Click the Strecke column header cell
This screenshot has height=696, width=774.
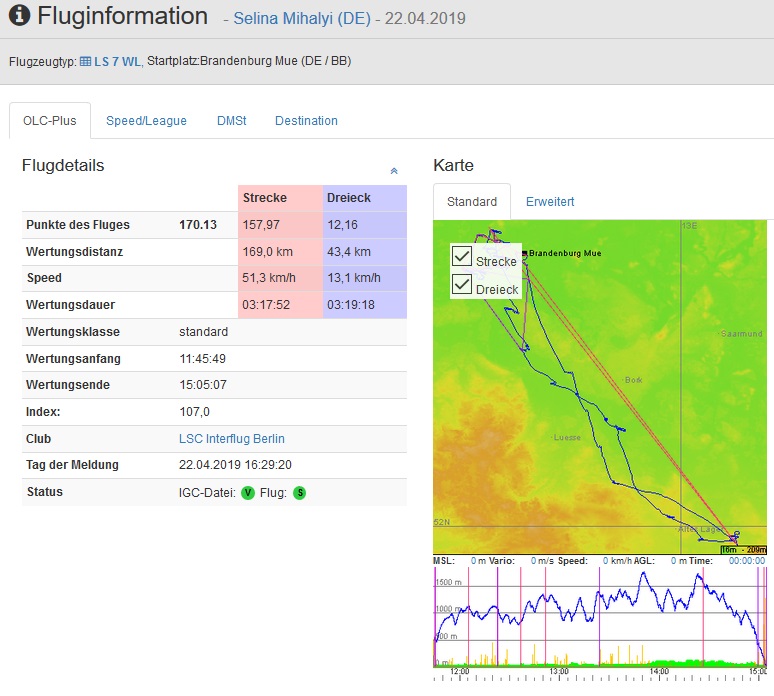coord(280,198)
